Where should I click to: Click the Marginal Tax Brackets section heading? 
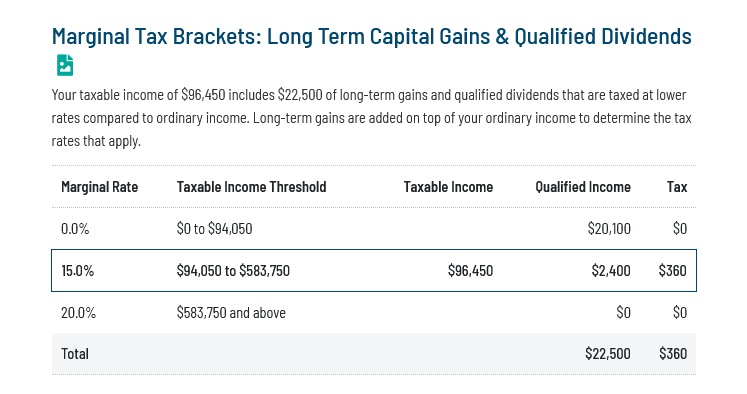(x=372, y=36)
